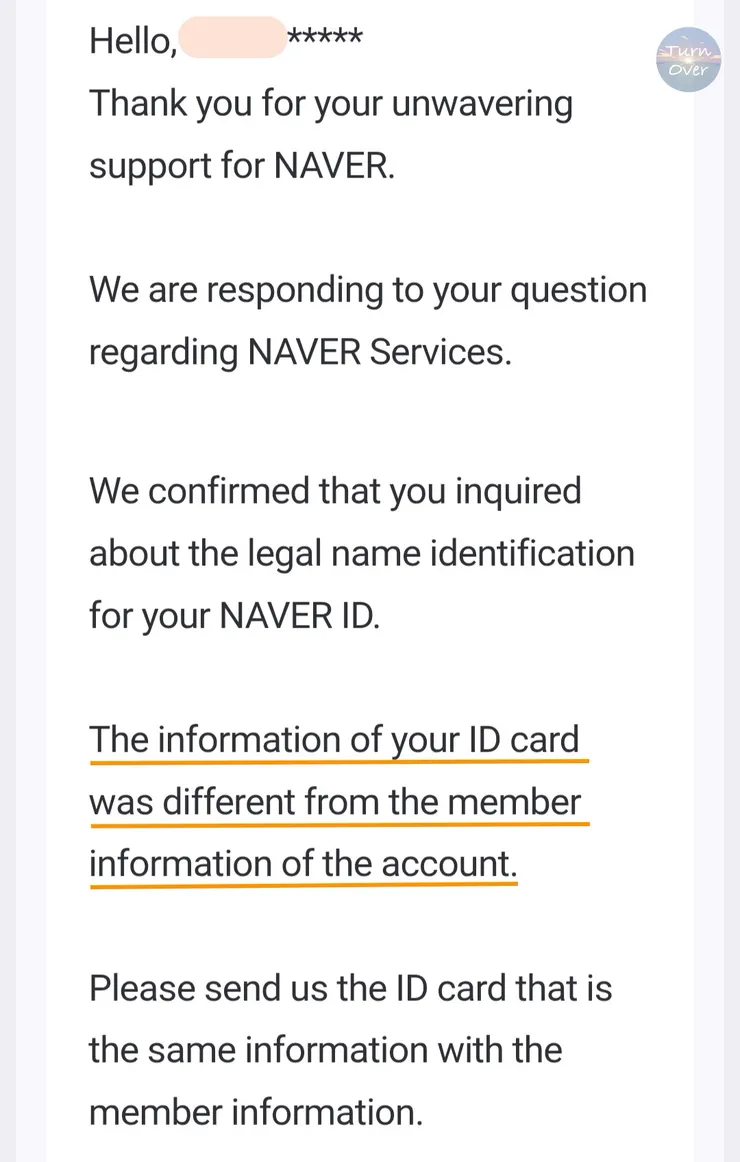
Task: Click the final "member information." line
Action: point(256,1112)
